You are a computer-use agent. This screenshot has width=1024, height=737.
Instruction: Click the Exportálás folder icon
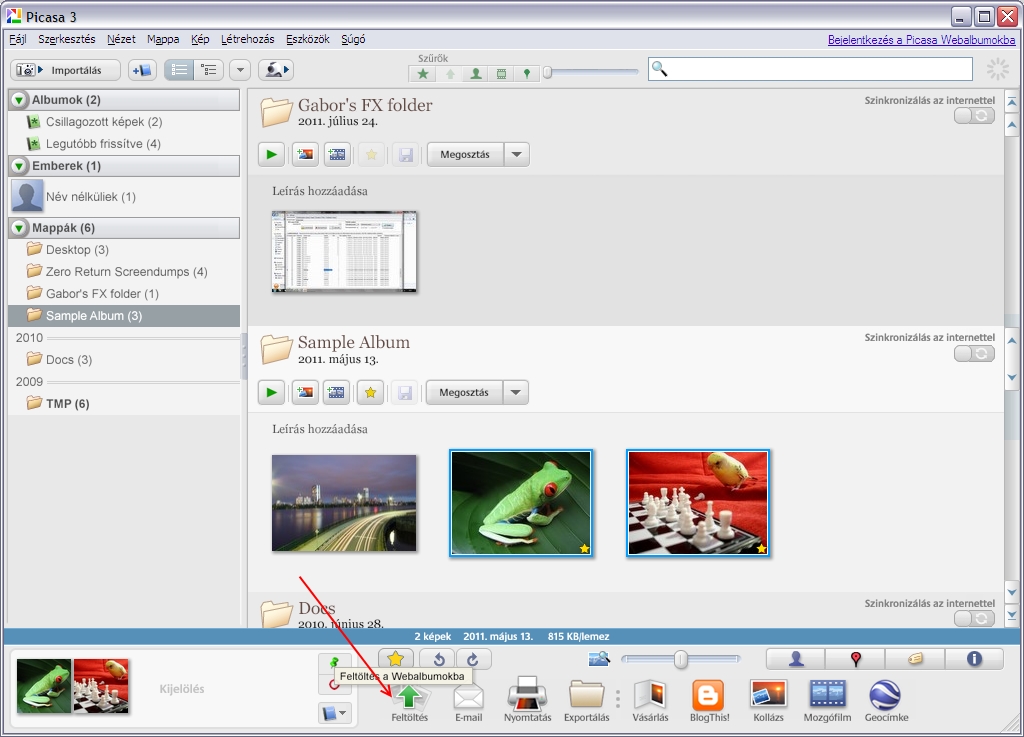click(x=586, y=700)
